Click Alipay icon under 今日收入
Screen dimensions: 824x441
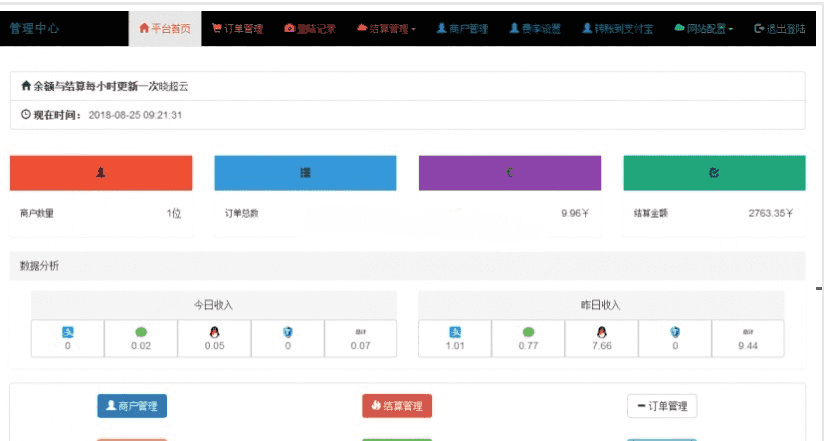[68, 332]
